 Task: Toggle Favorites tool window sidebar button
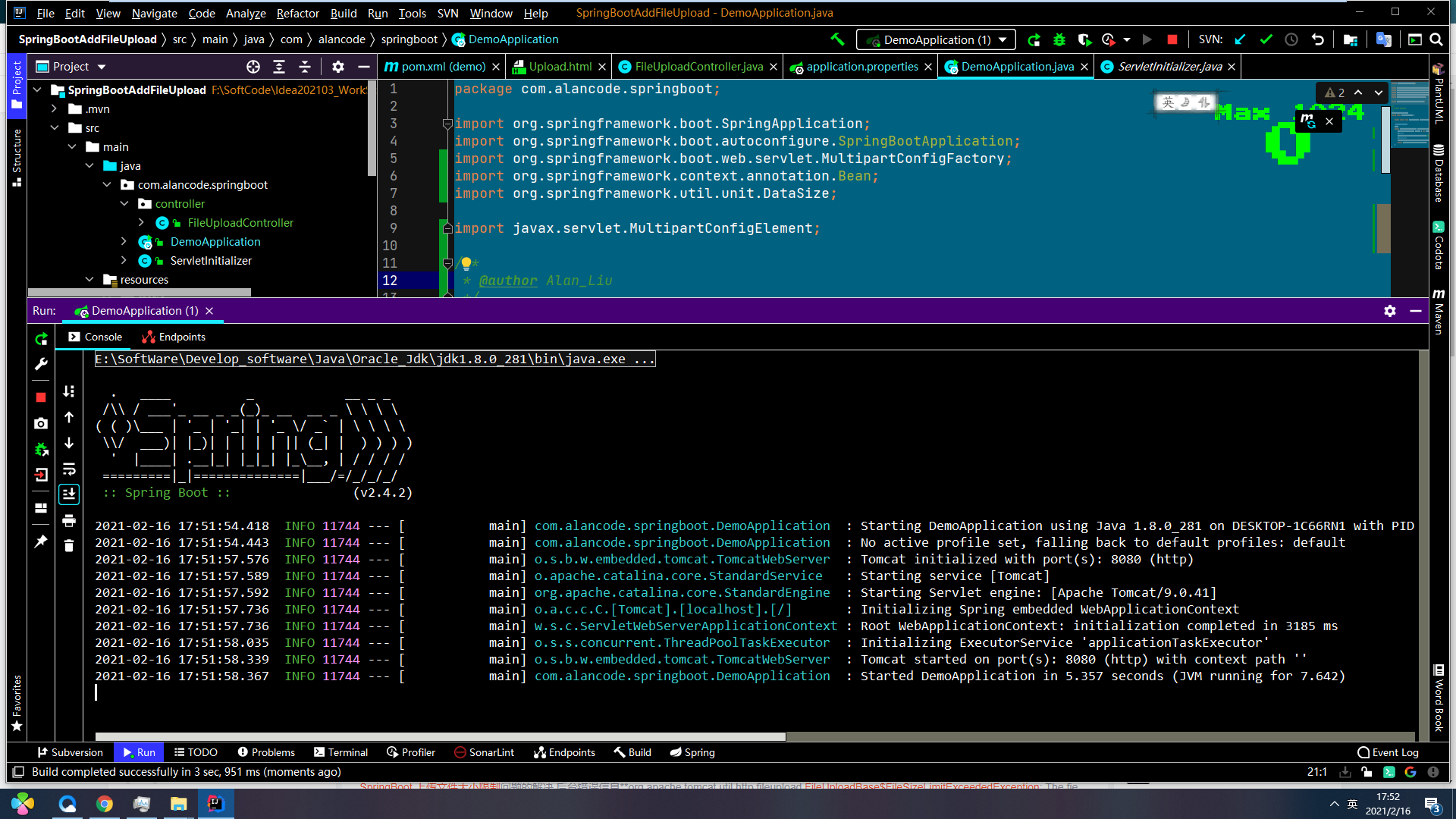17,702
